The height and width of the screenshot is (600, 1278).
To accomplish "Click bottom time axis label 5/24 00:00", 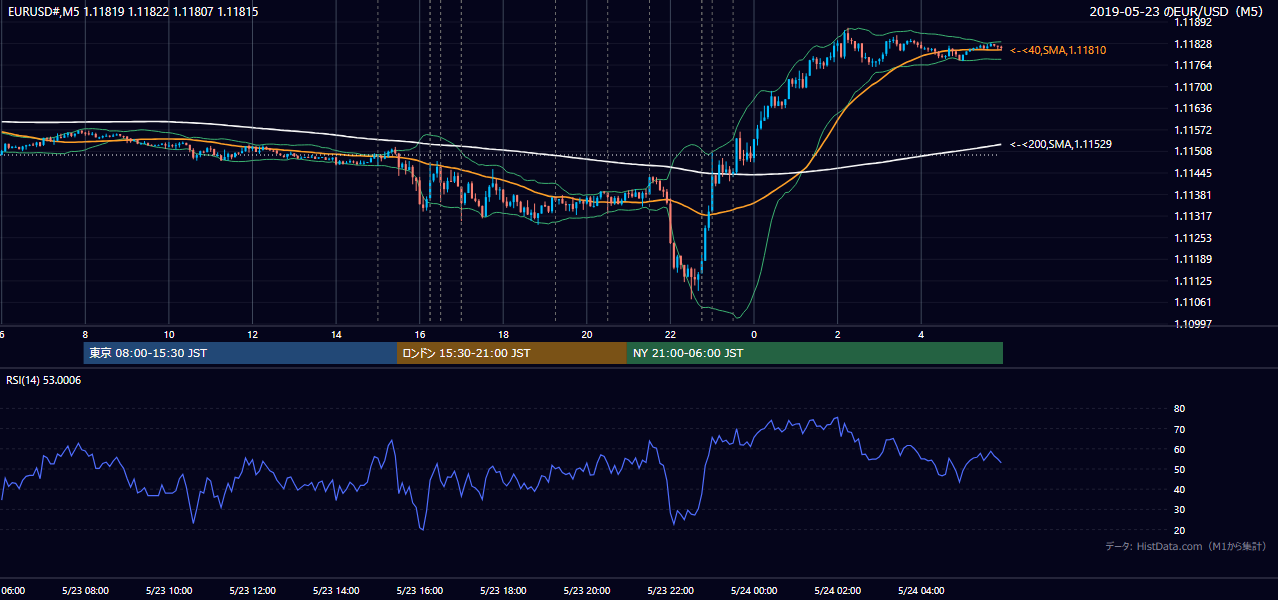I will pyautogui.click(x=754, y=591).
